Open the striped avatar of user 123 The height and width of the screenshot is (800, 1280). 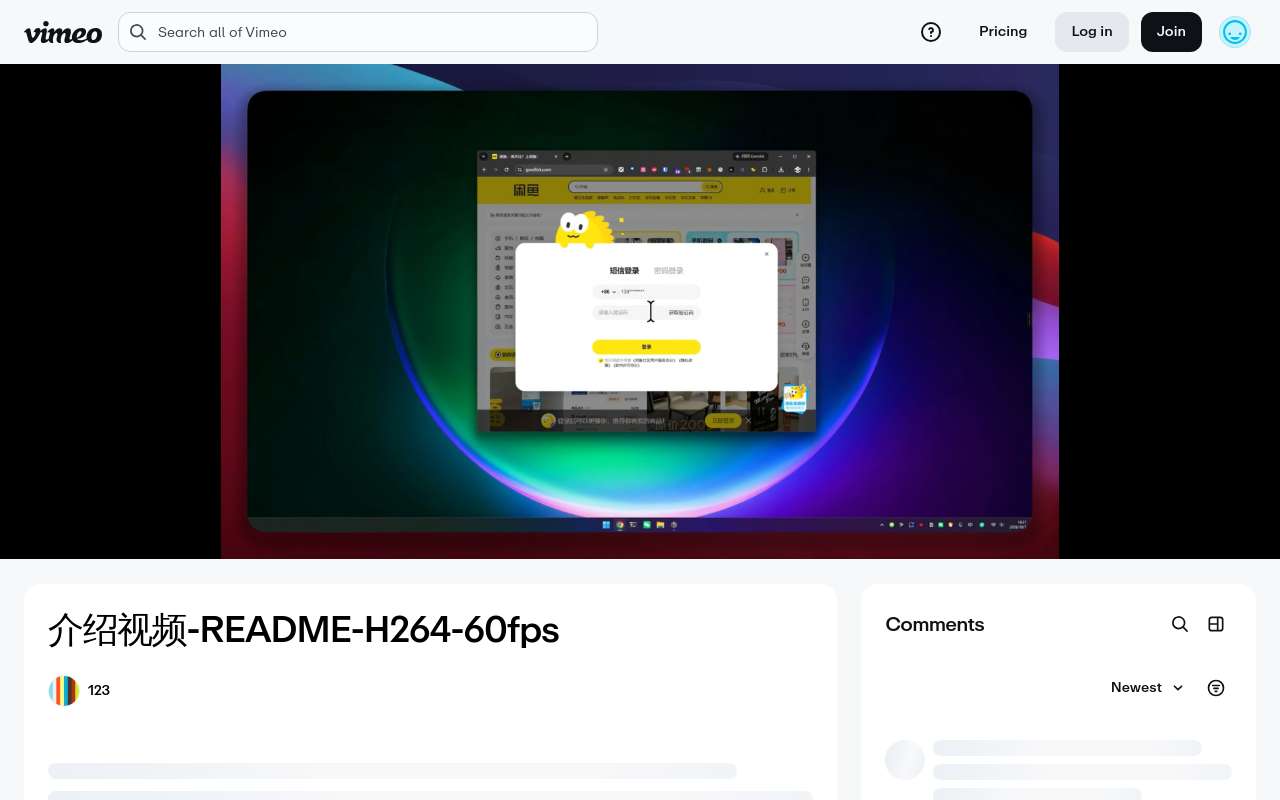tap(64, 691)
